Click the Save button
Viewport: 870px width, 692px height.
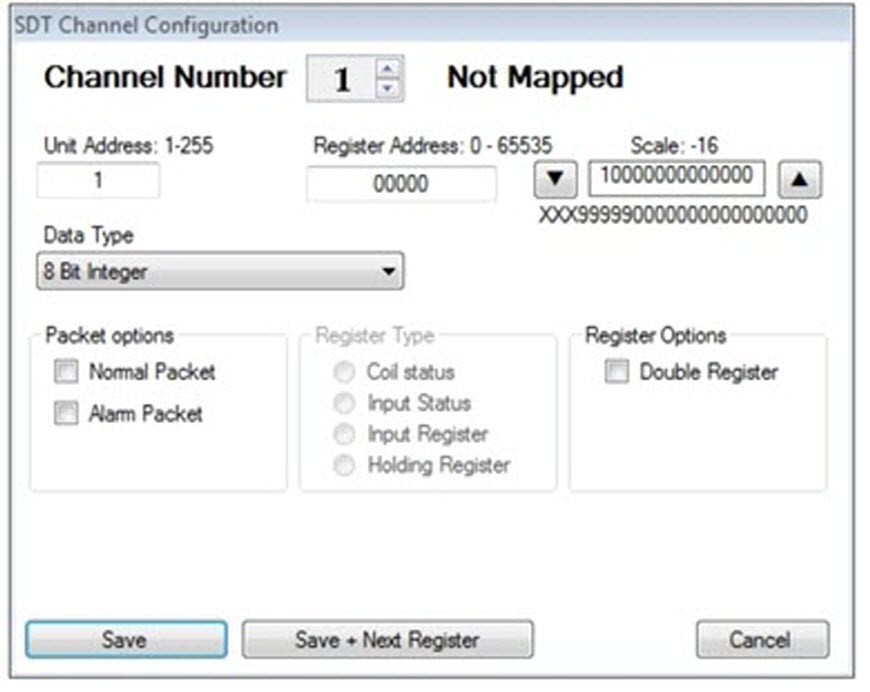[123, 640]
